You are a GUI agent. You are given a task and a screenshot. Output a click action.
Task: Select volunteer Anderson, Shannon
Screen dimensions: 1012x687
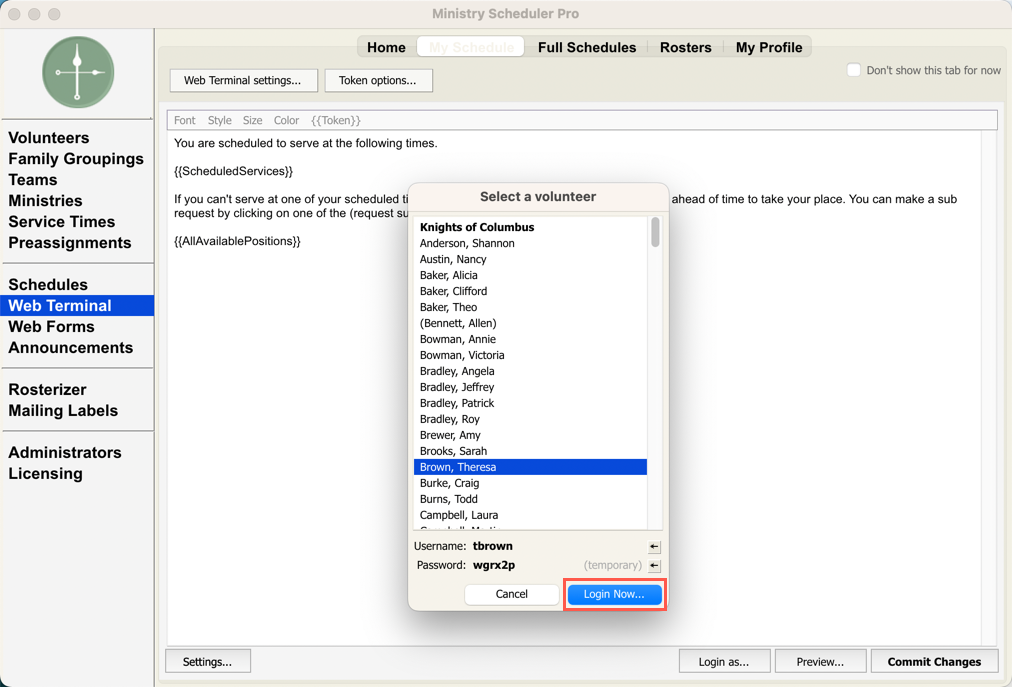point(531,243)
